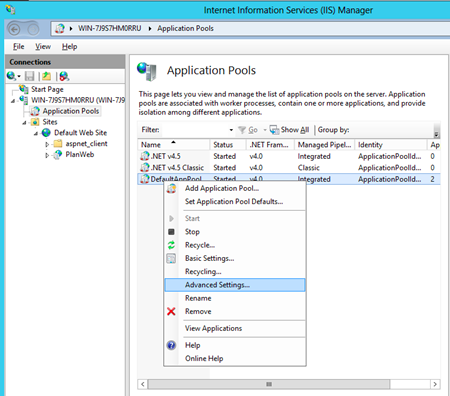Click the Create Connection globe icon
The width and height of the screenshot is (450, 396).
pos(11,76)
